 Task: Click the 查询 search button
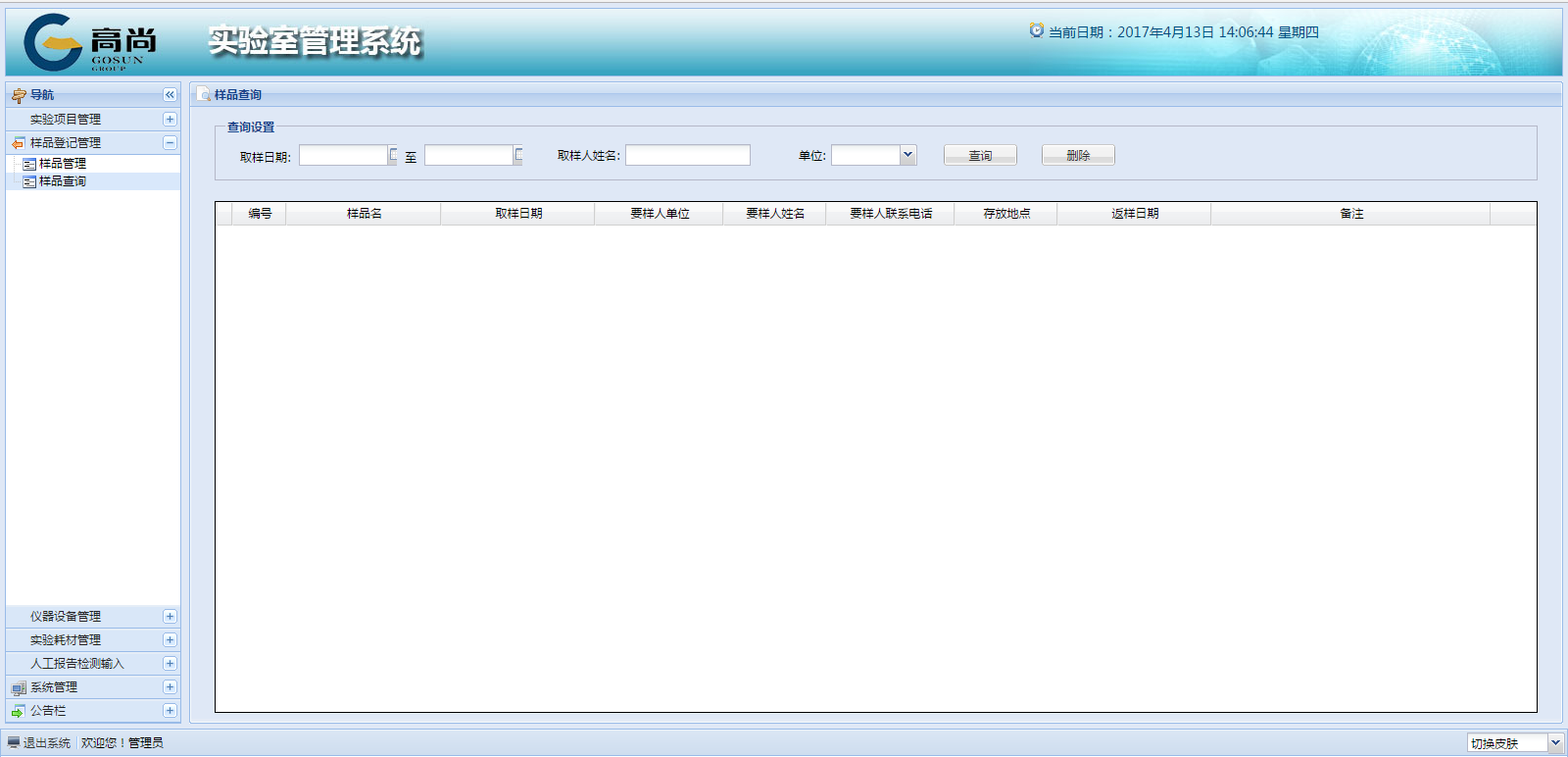coord(980,156)
